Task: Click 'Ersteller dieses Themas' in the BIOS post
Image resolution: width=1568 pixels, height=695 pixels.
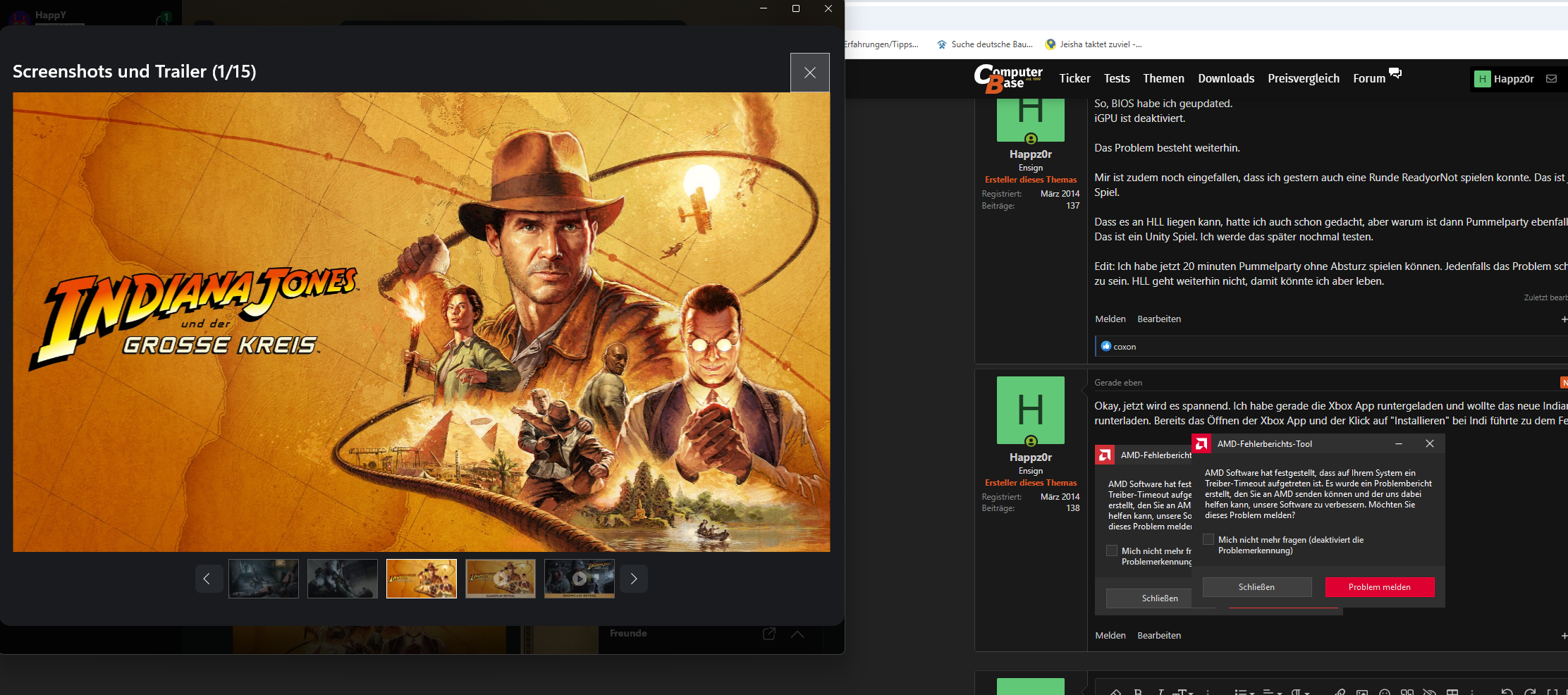Action: [x=1031, y=180]
